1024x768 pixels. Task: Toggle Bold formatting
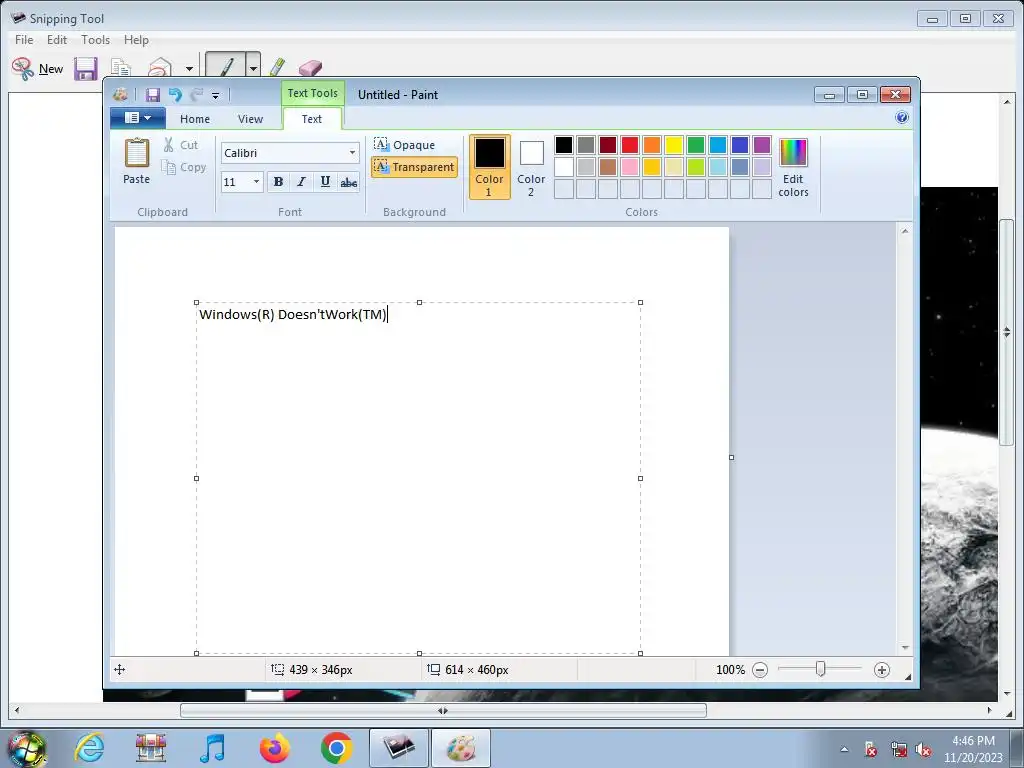tap(278, 182)
